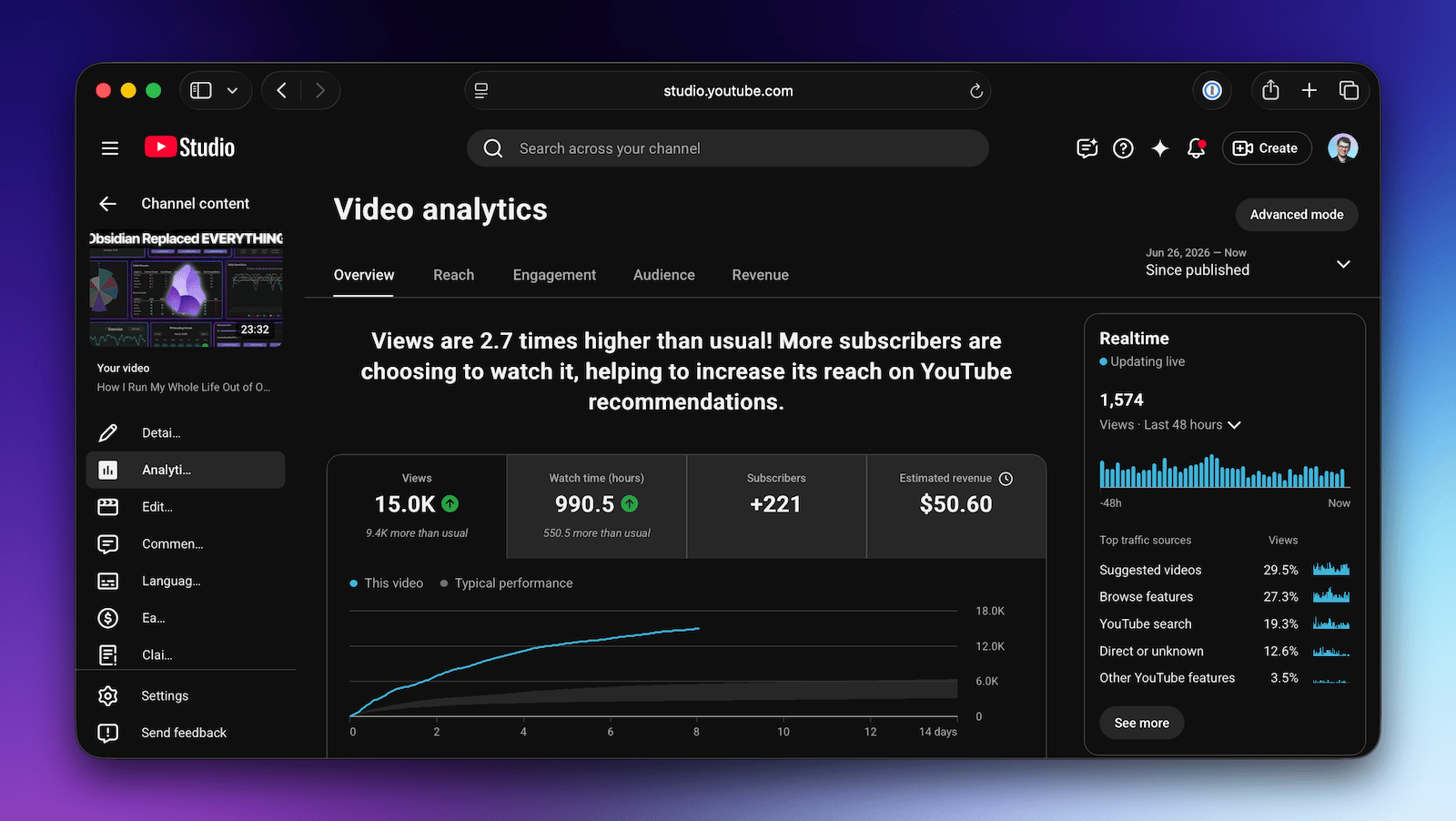Switch to the Overview tab
Image resolution: width=1456 pixels, height=821 pixels.
364,275
